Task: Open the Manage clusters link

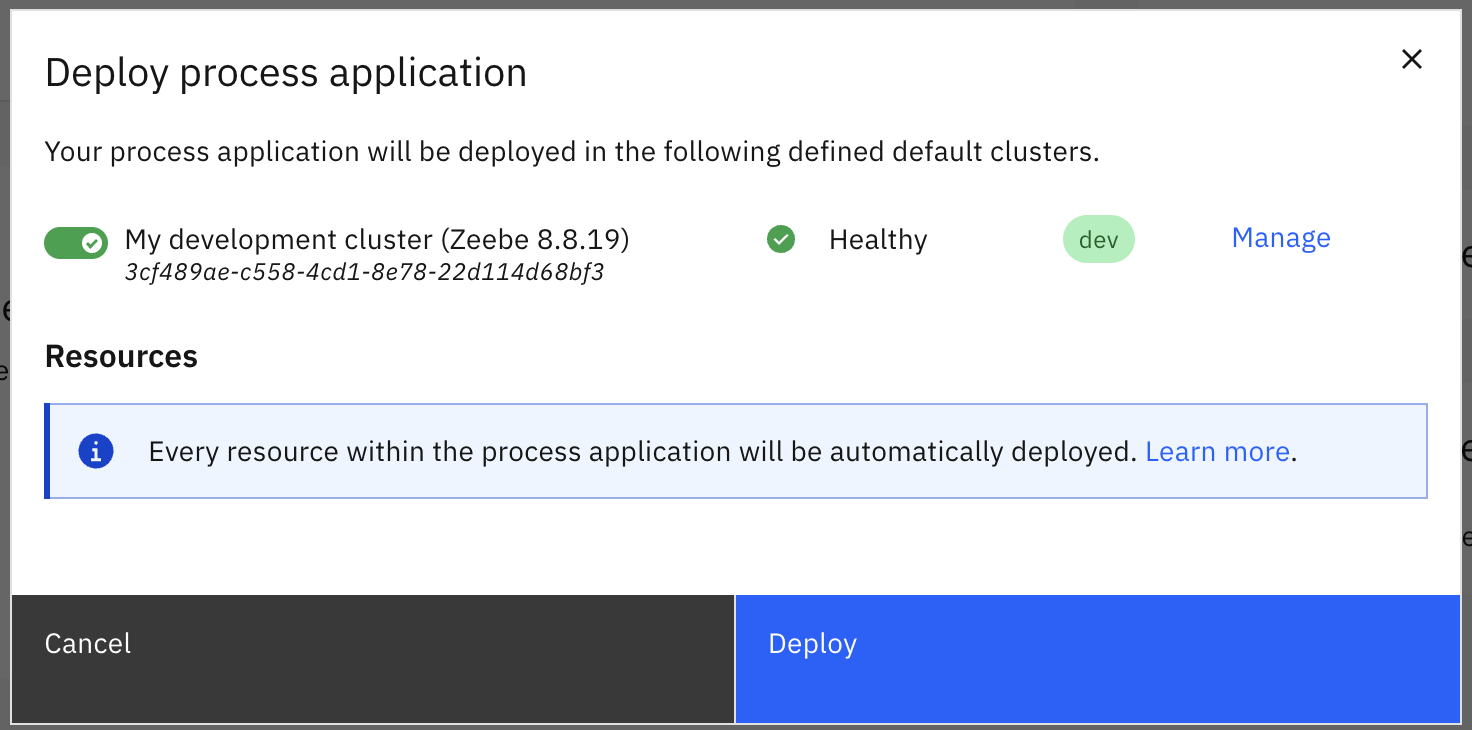Action: (x=1280, y=238)
